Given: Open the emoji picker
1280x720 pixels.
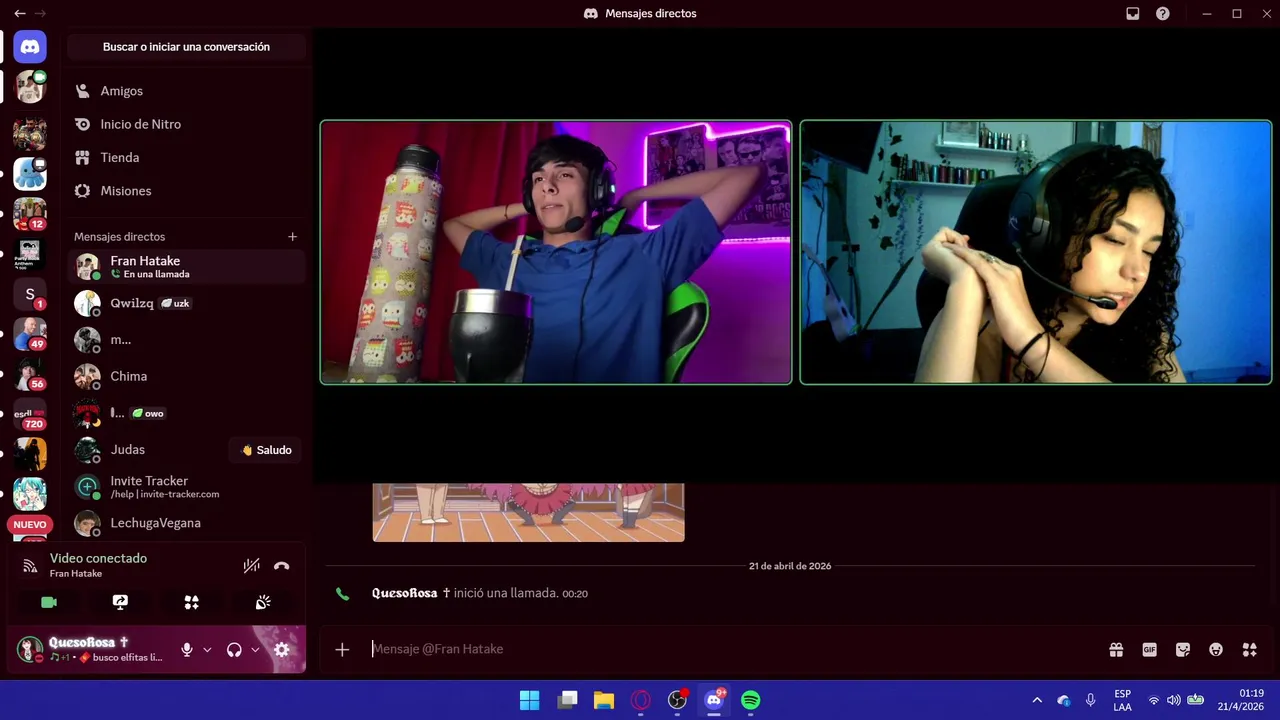Looking at the screenshot, I should point(1216,650).
